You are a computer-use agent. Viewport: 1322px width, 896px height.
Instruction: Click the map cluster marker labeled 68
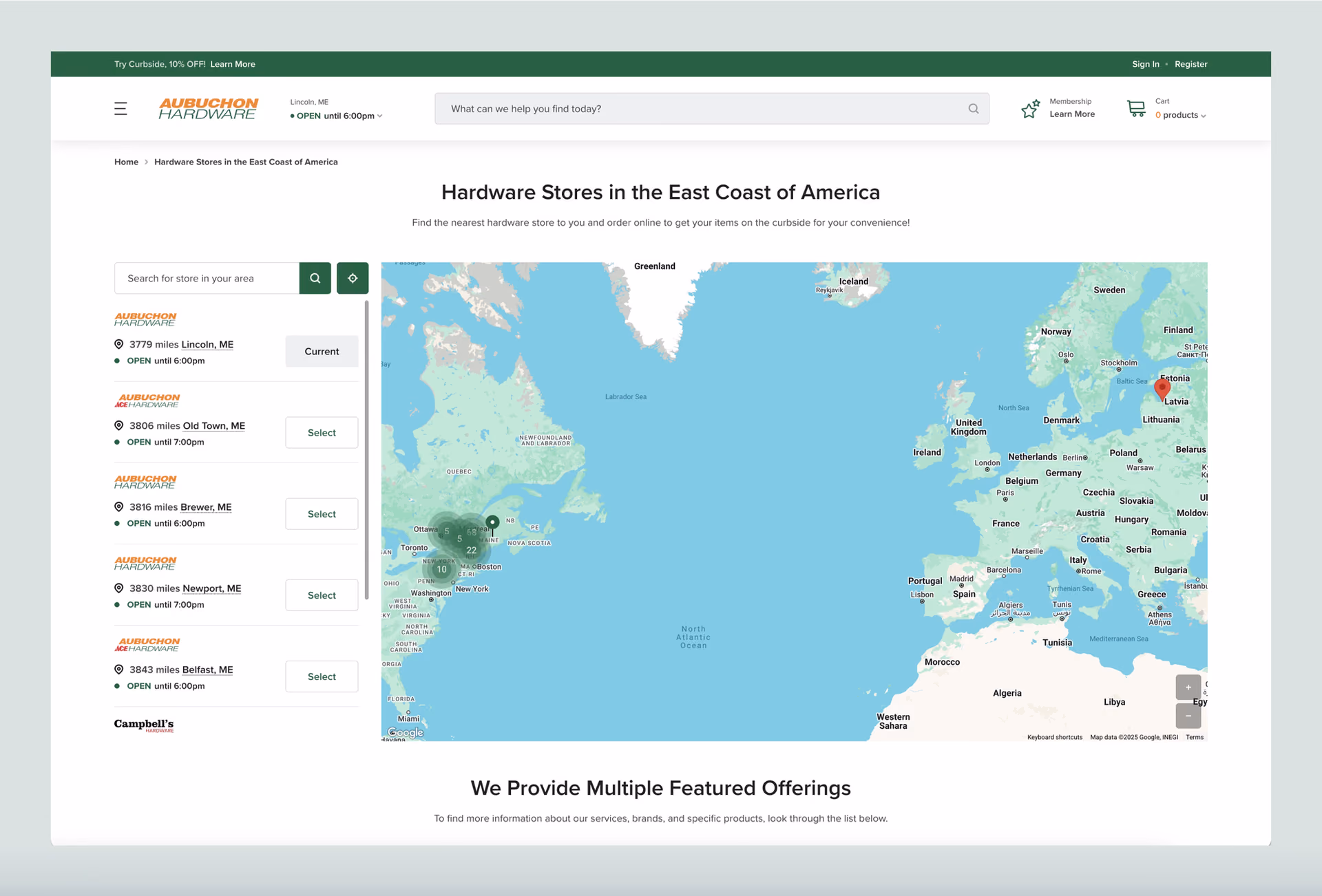pos(472,532)
